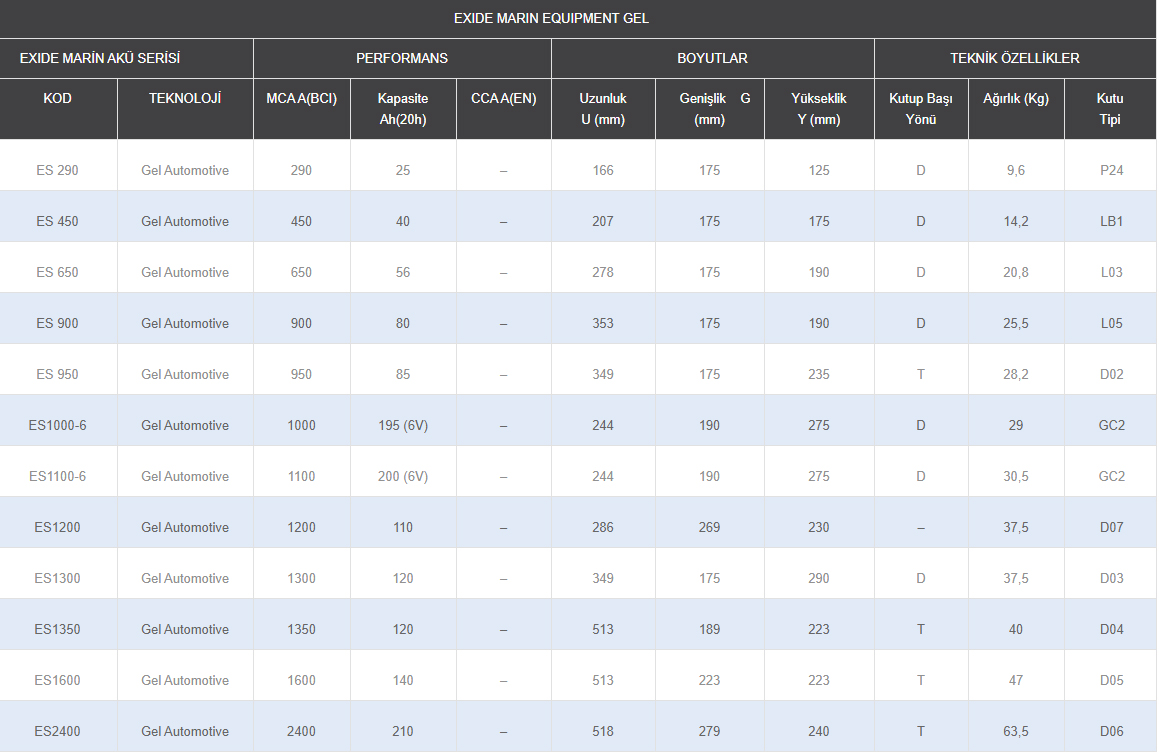Select the TEKNİK ÖZELLİKLER group header
The image size is (1159, 755).
tap(1015, 58)
